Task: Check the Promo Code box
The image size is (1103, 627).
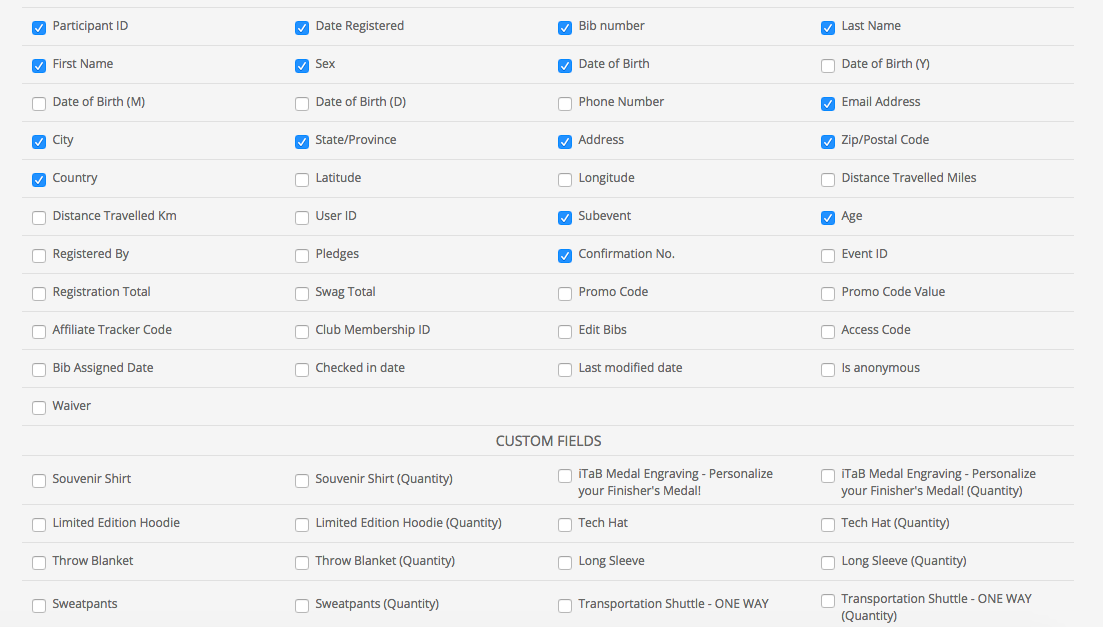Action: pos(565,294)
